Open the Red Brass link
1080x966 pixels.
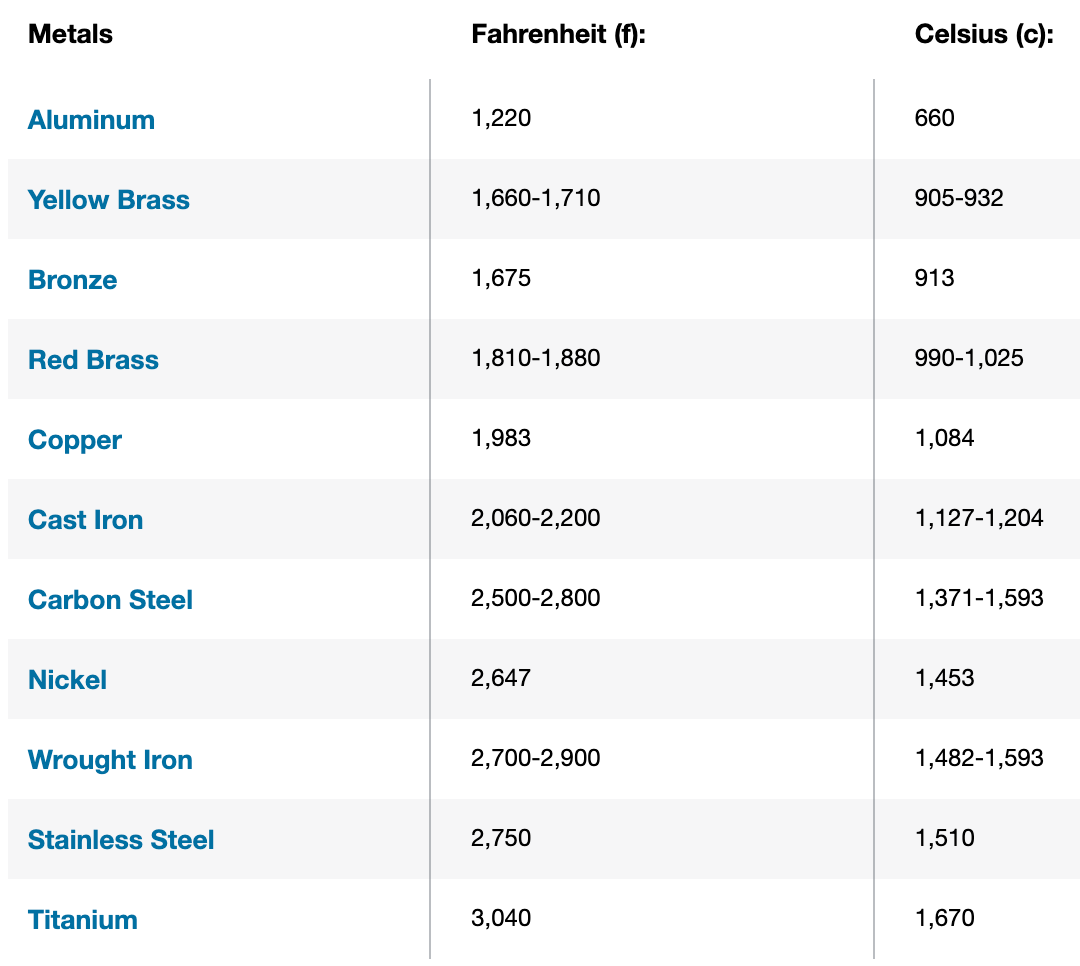(93, 360)
